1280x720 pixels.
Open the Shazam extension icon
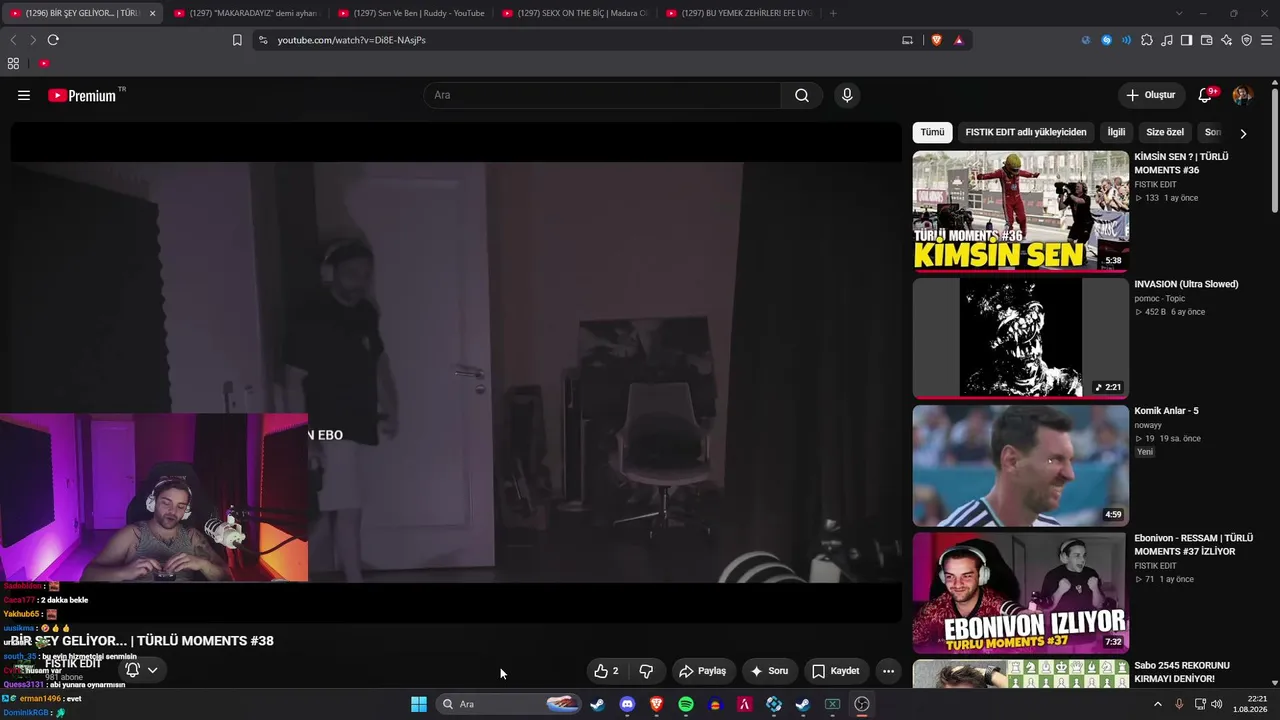coord(1107,40)
